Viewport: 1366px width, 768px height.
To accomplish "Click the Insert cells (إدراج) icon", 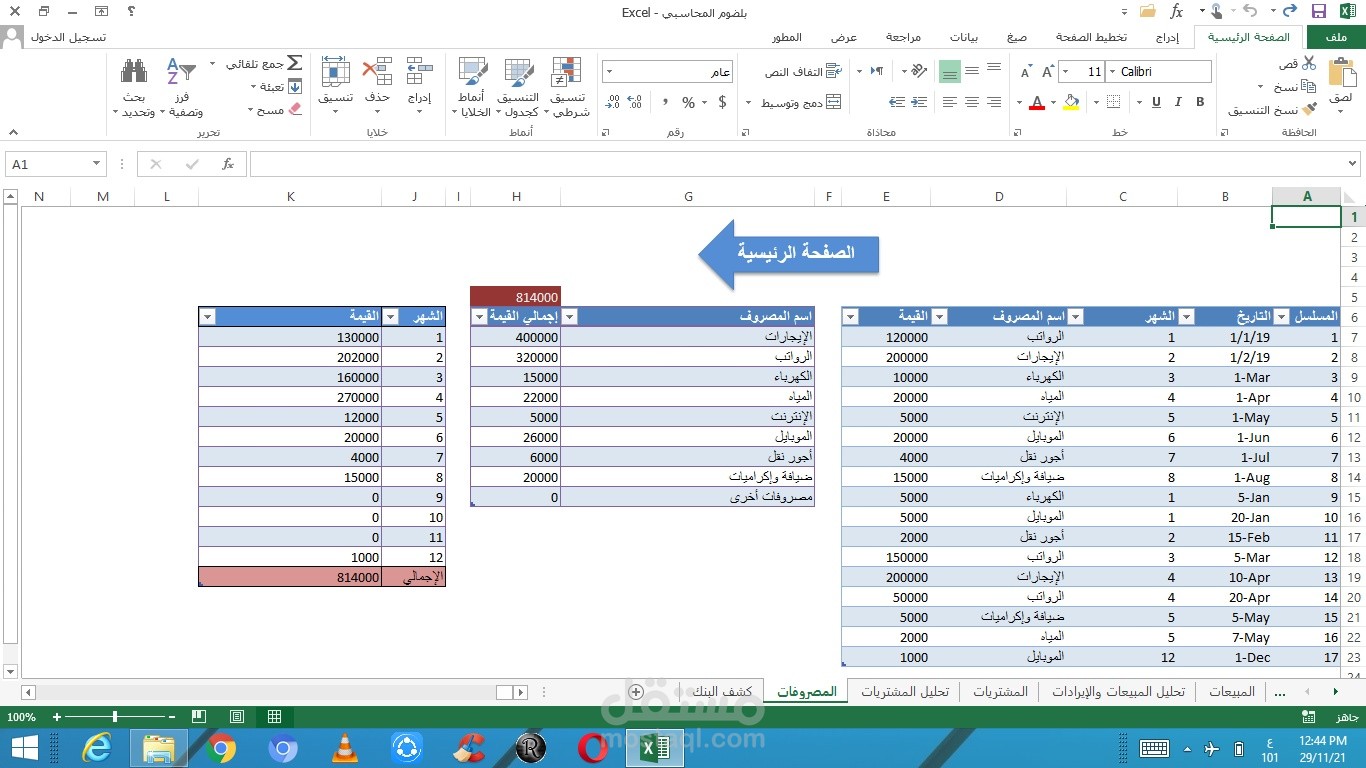I will (419, 71).
